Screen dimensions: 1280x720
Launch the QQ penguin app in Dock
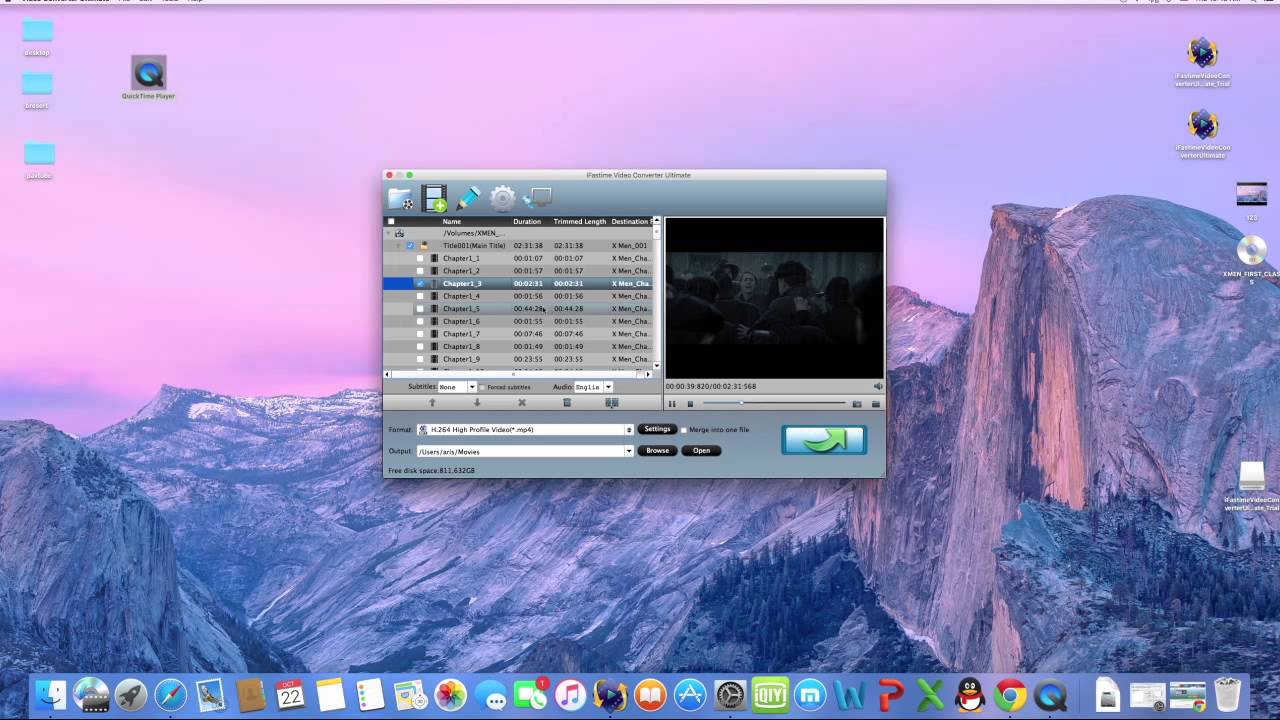[x=970, y=695]
